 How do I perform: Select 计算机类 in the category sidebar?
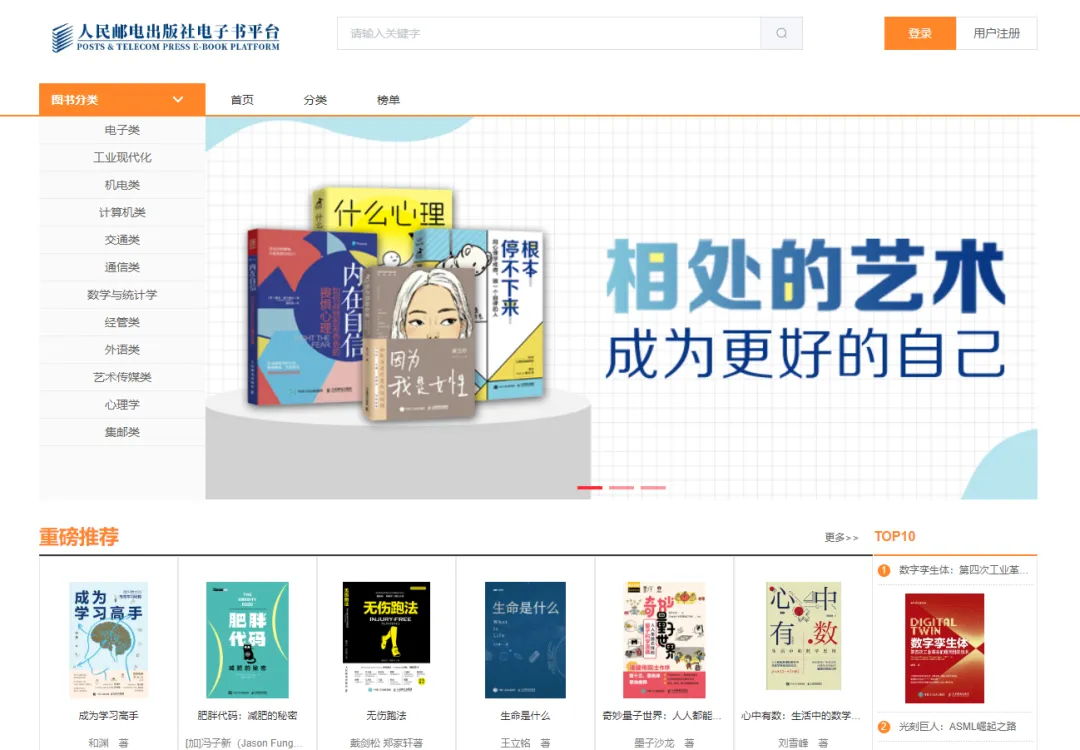[x=122, y=212]
